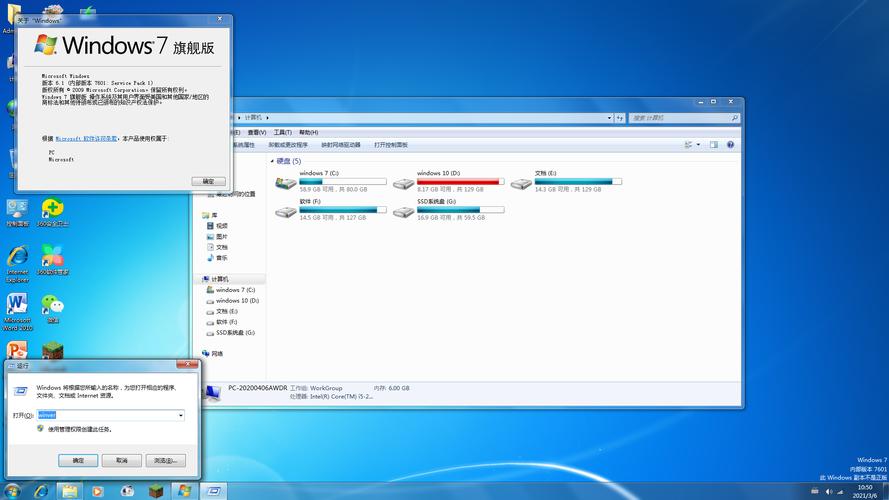Select 文档 (E:) in the navigation tree
The image size is (889, 500).
click(222, 311)
